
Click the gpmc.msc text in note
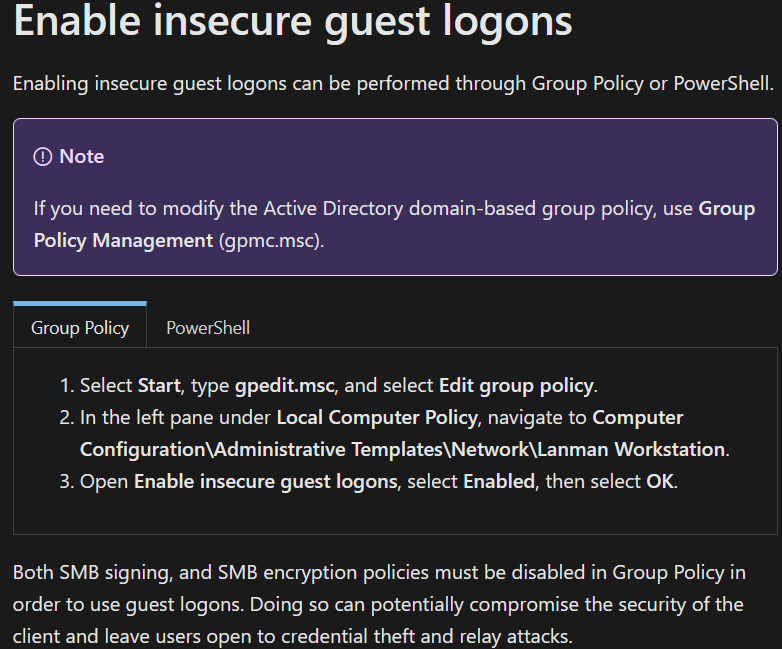click(x=269, y=240)
